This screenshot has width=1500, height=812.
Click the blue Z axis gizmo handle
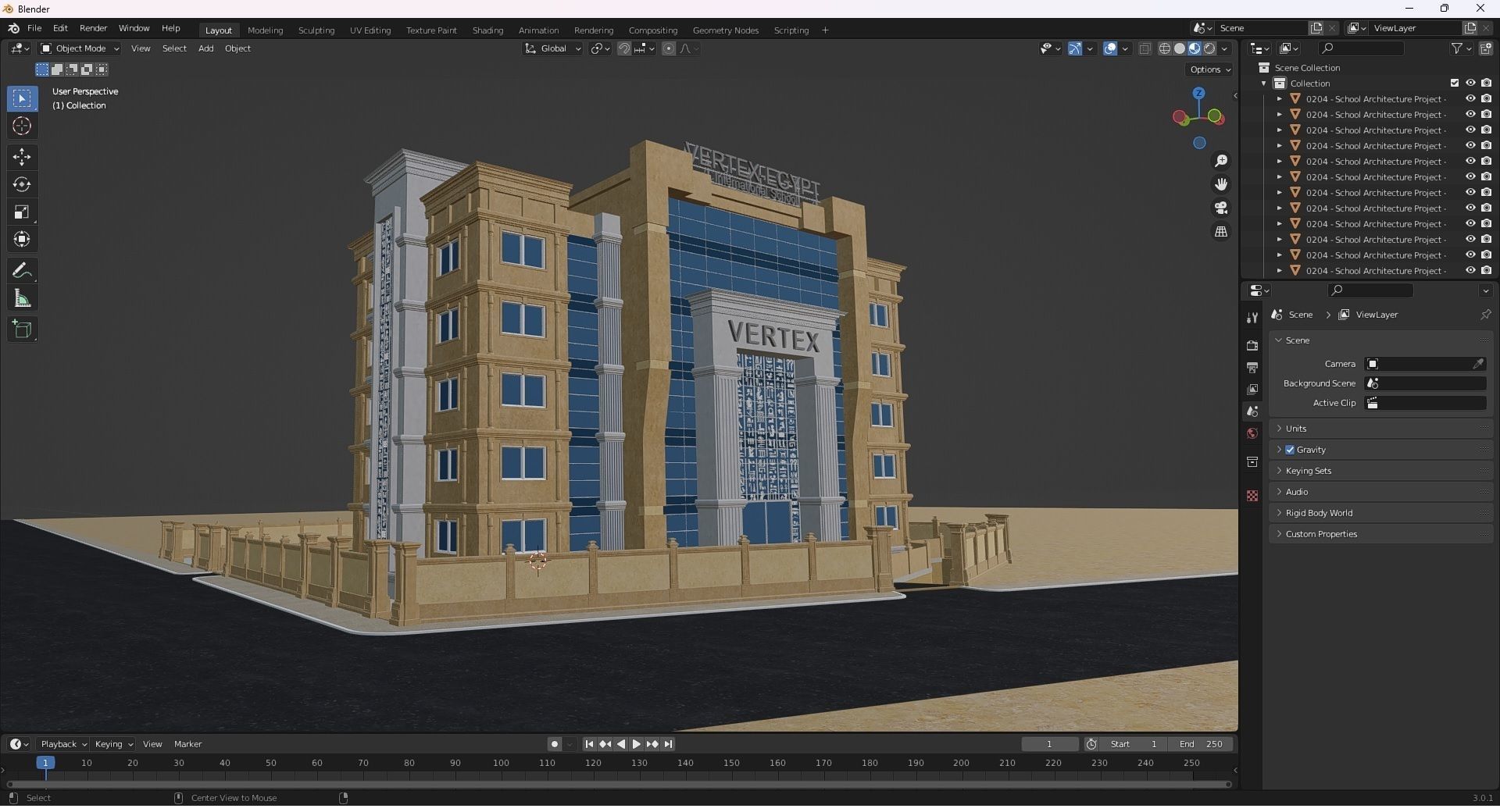1198,93
